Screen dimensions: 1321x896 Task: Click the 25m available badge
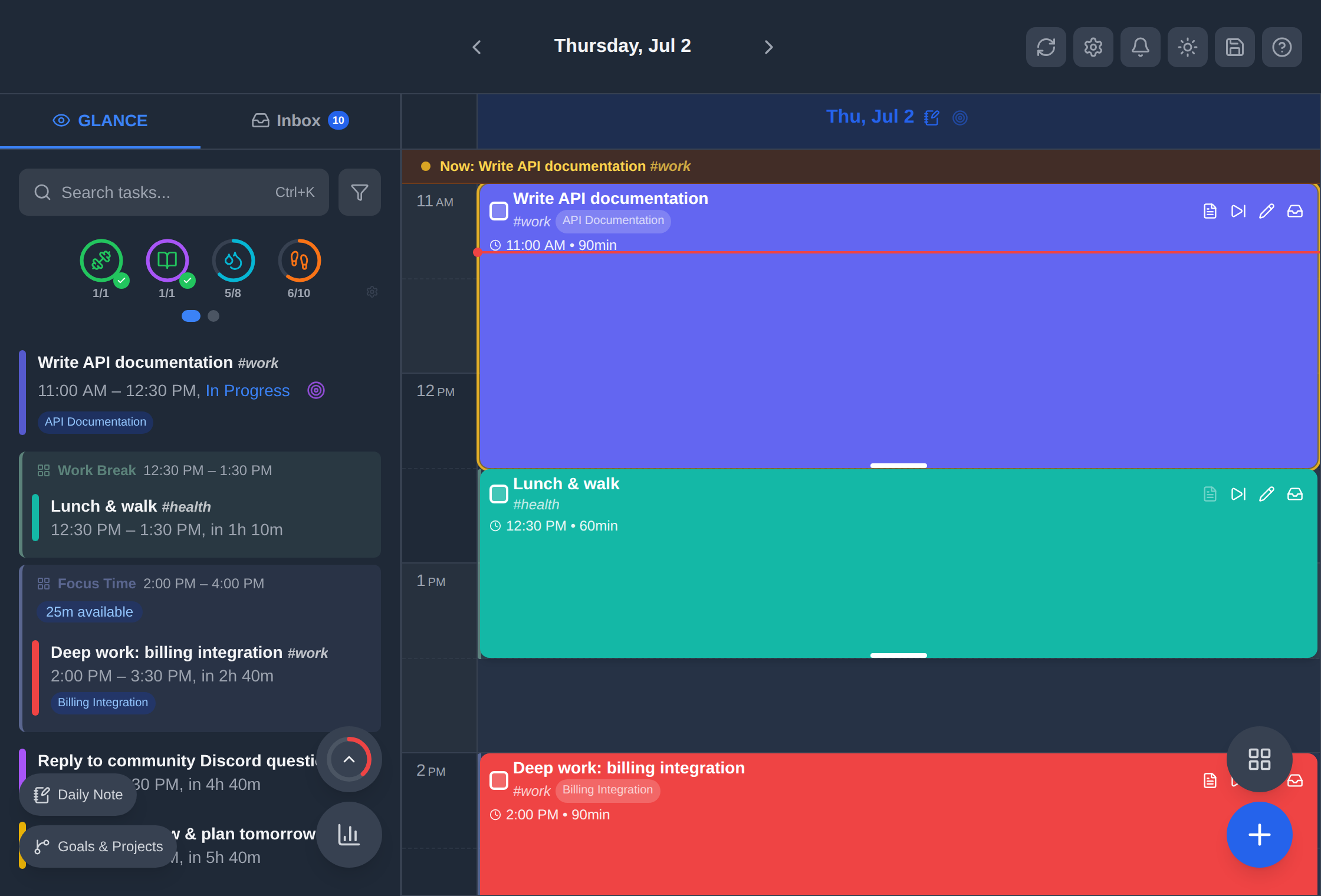[x=90, y=612]
